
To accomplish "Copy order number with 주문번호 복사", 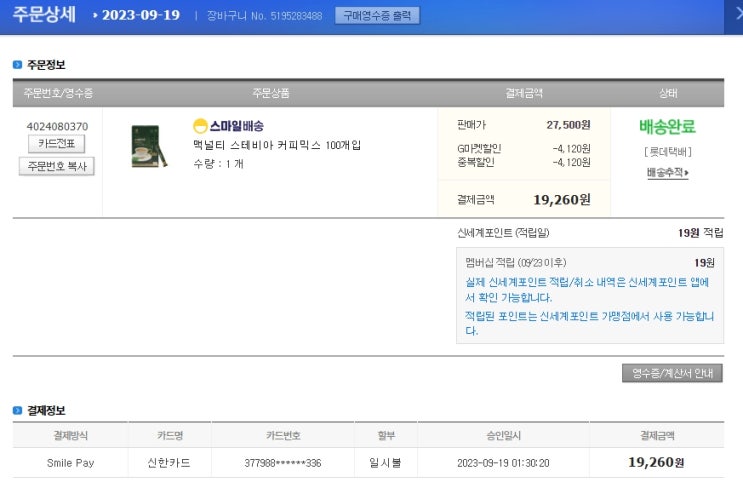I will coord(57,166).
